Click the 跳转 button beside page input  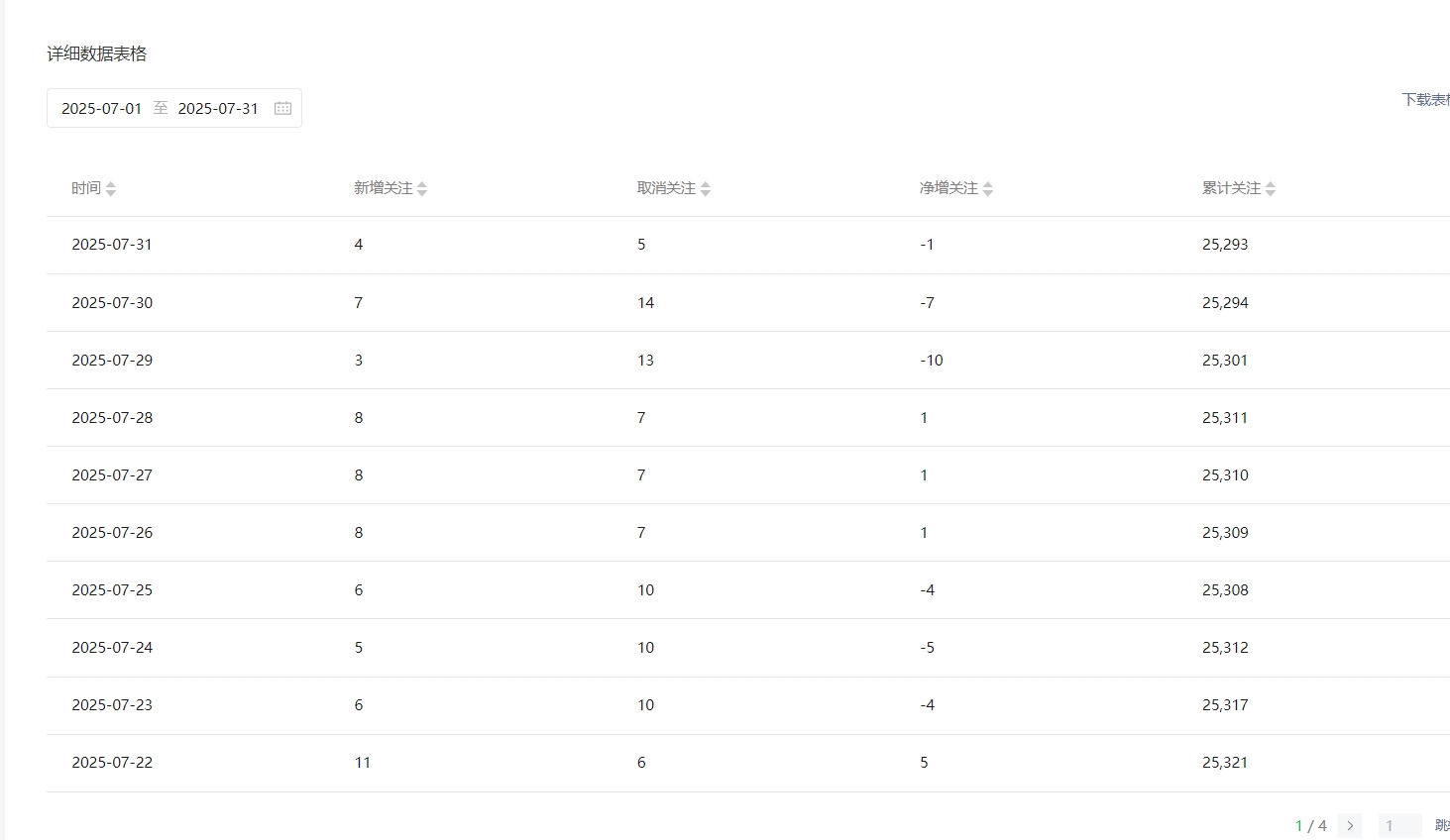coord(1442,825)
